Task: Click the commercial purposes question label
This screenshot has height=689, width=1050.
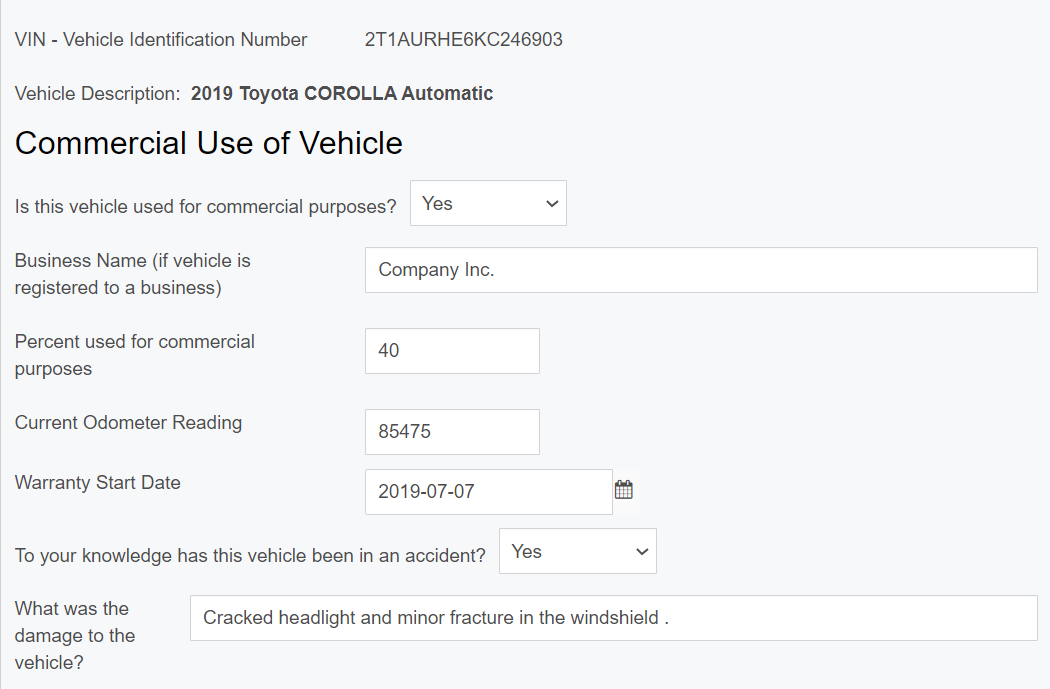Action: [205, 207]
